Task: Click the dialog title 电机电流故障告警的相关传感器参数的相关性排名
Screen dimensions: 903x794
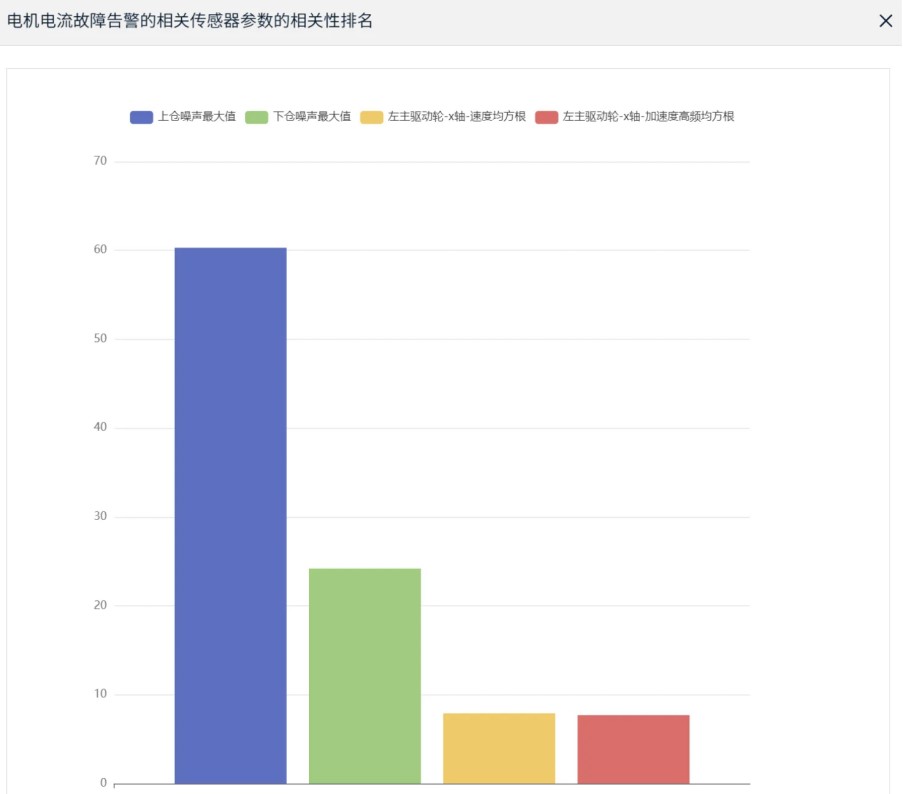Action: [190, 21]
